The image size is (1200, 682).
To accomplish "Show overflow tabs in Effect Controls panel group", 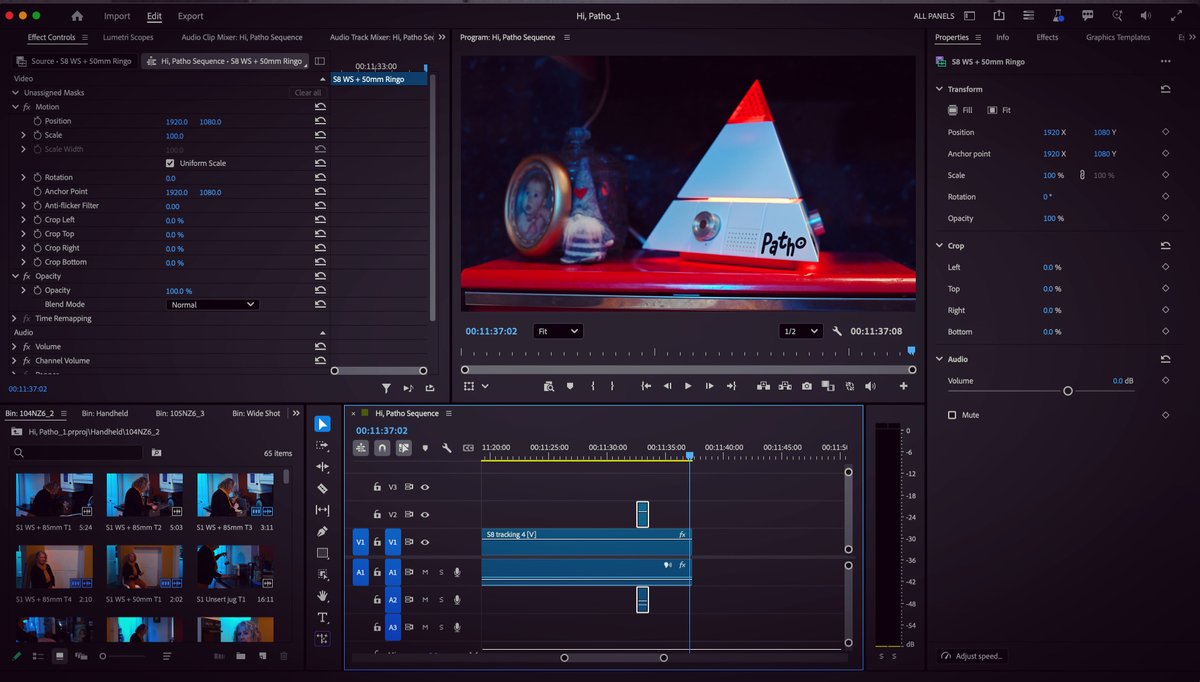I will (441, 37).
